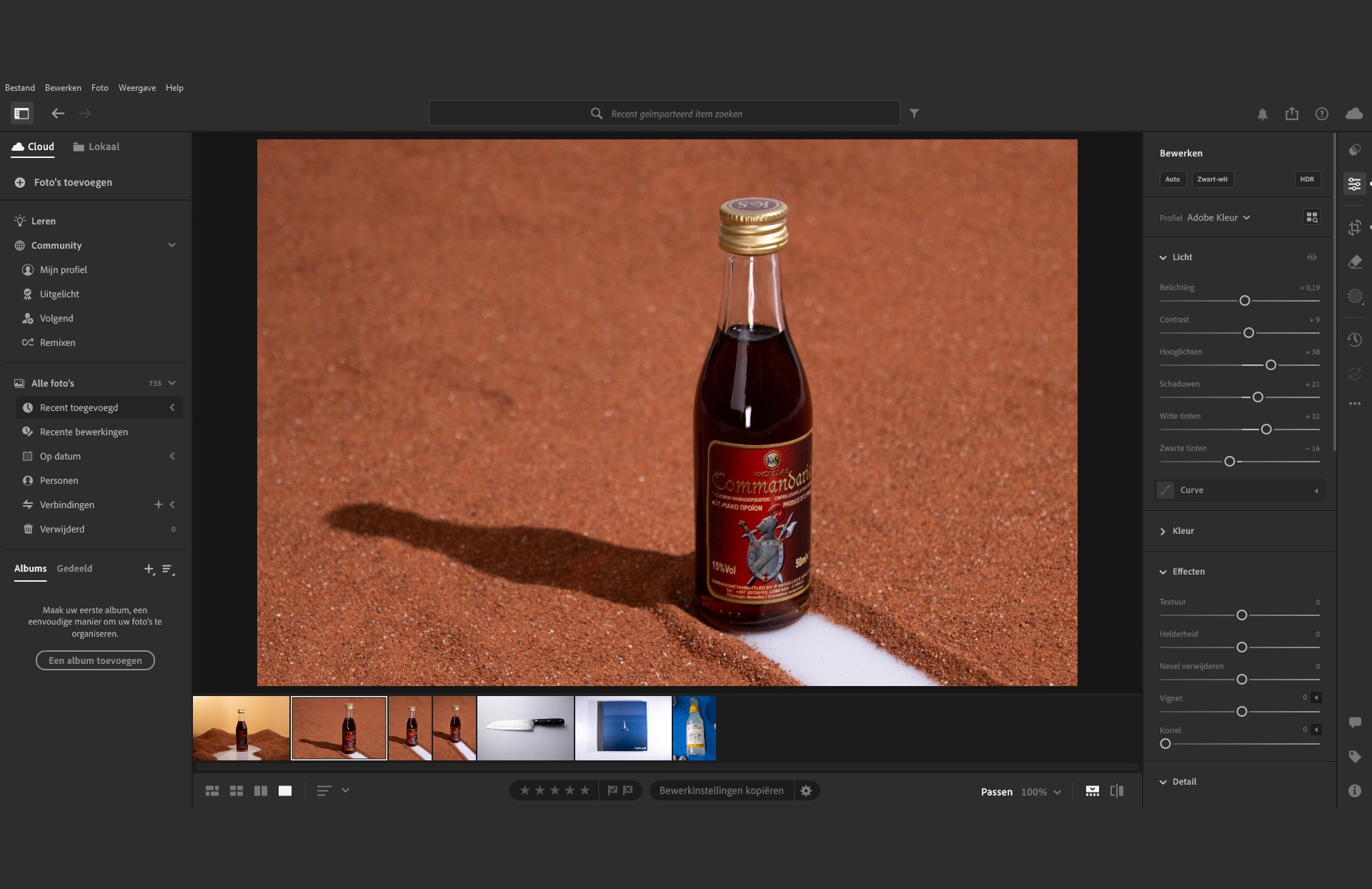Open the share icon in the top bar
Image resolution: width=1372 pixels, height=889 pixels.
[1292, 114]
